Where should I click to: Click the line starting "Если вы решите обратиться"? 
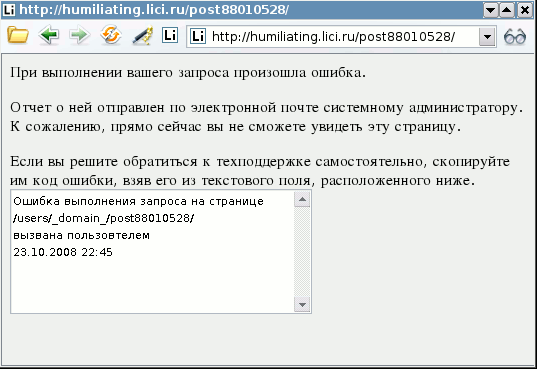coord(260,161)
